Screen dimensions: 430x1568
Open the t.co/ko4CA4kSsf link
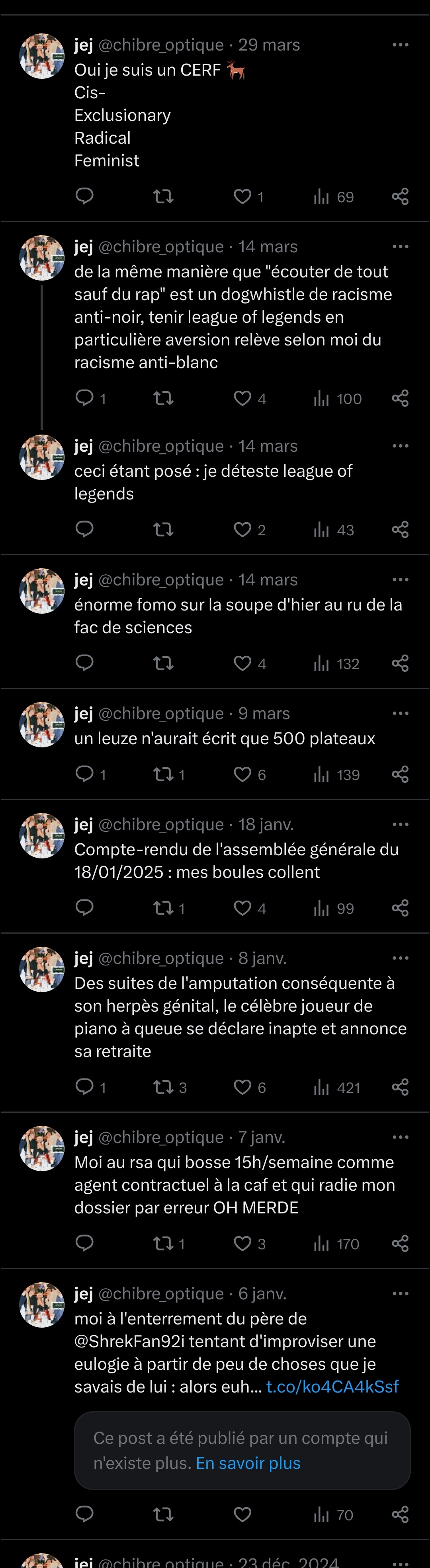coord(332,1387)
